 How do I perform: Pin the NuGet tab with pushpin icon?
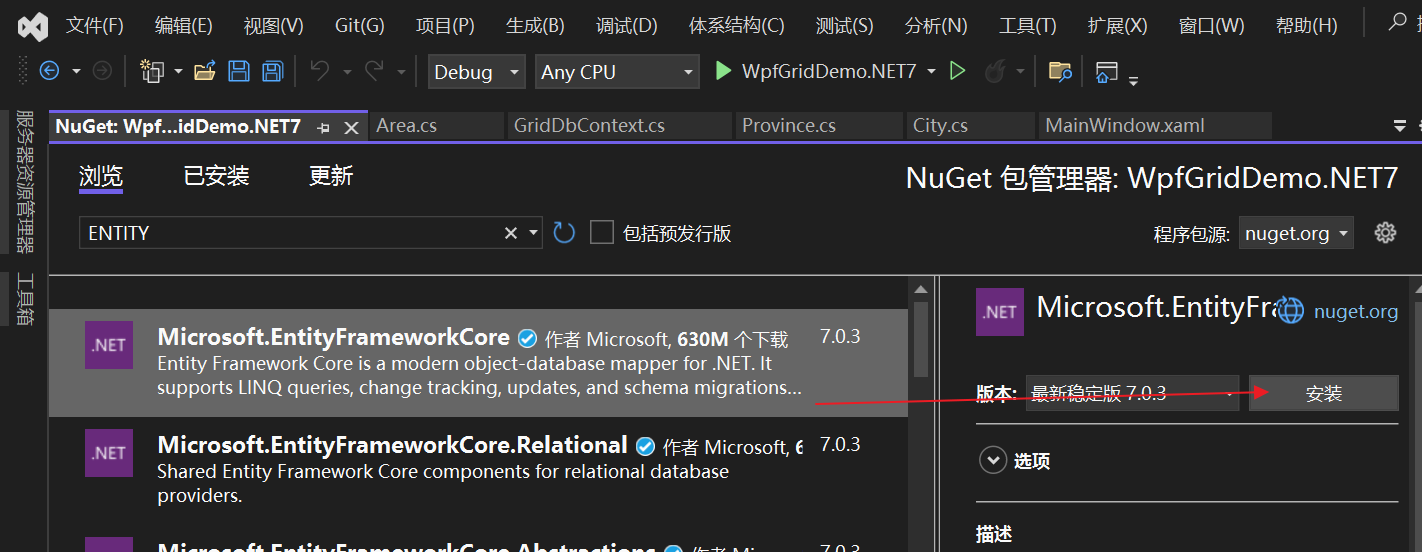323,127
